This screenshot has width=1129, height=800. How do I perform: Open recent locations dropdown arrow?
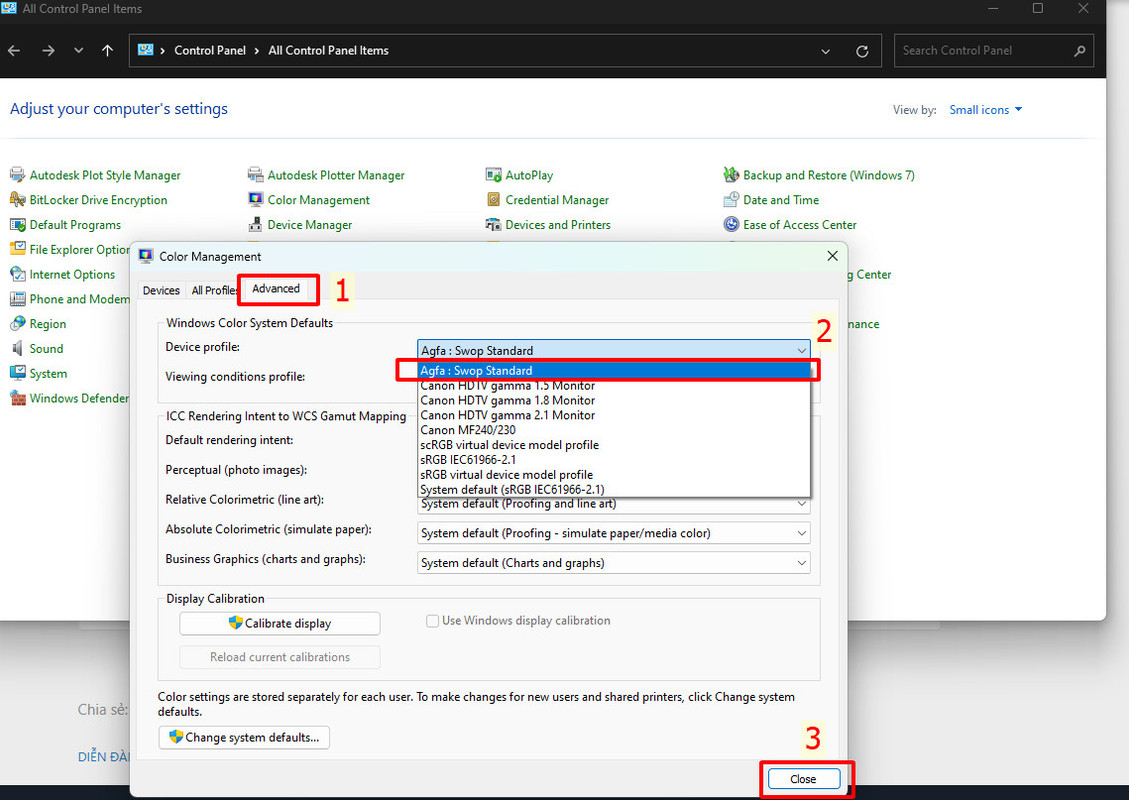point(78,50)
